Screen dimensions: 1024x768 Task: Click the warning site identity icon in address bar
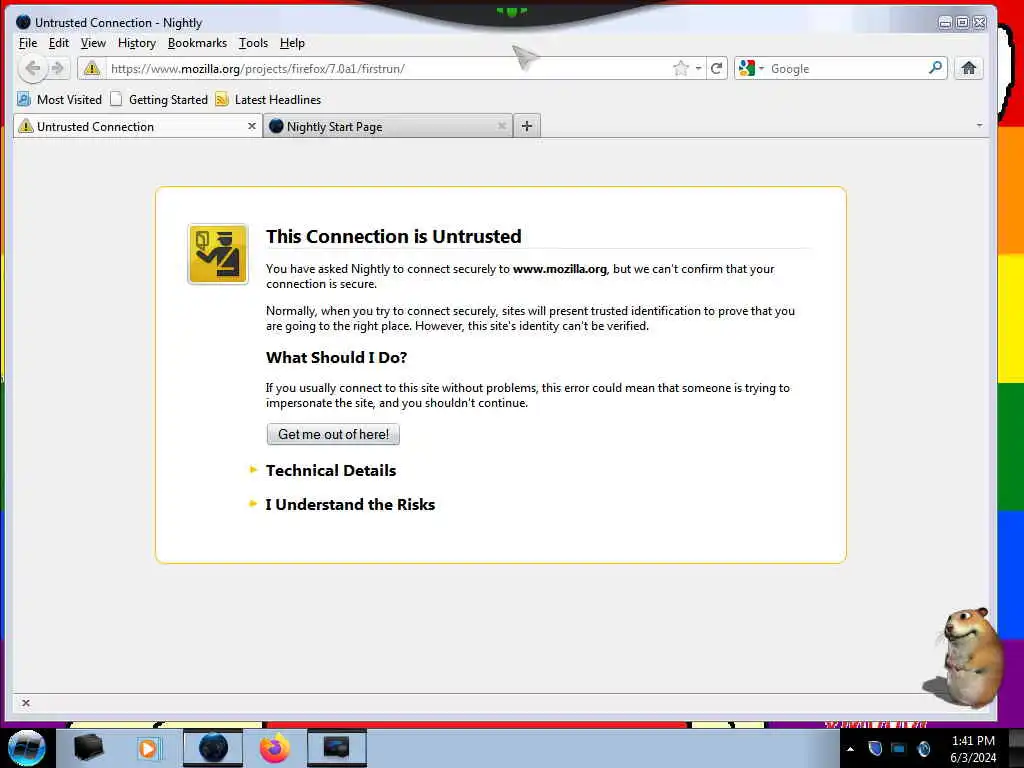[92, 68]
